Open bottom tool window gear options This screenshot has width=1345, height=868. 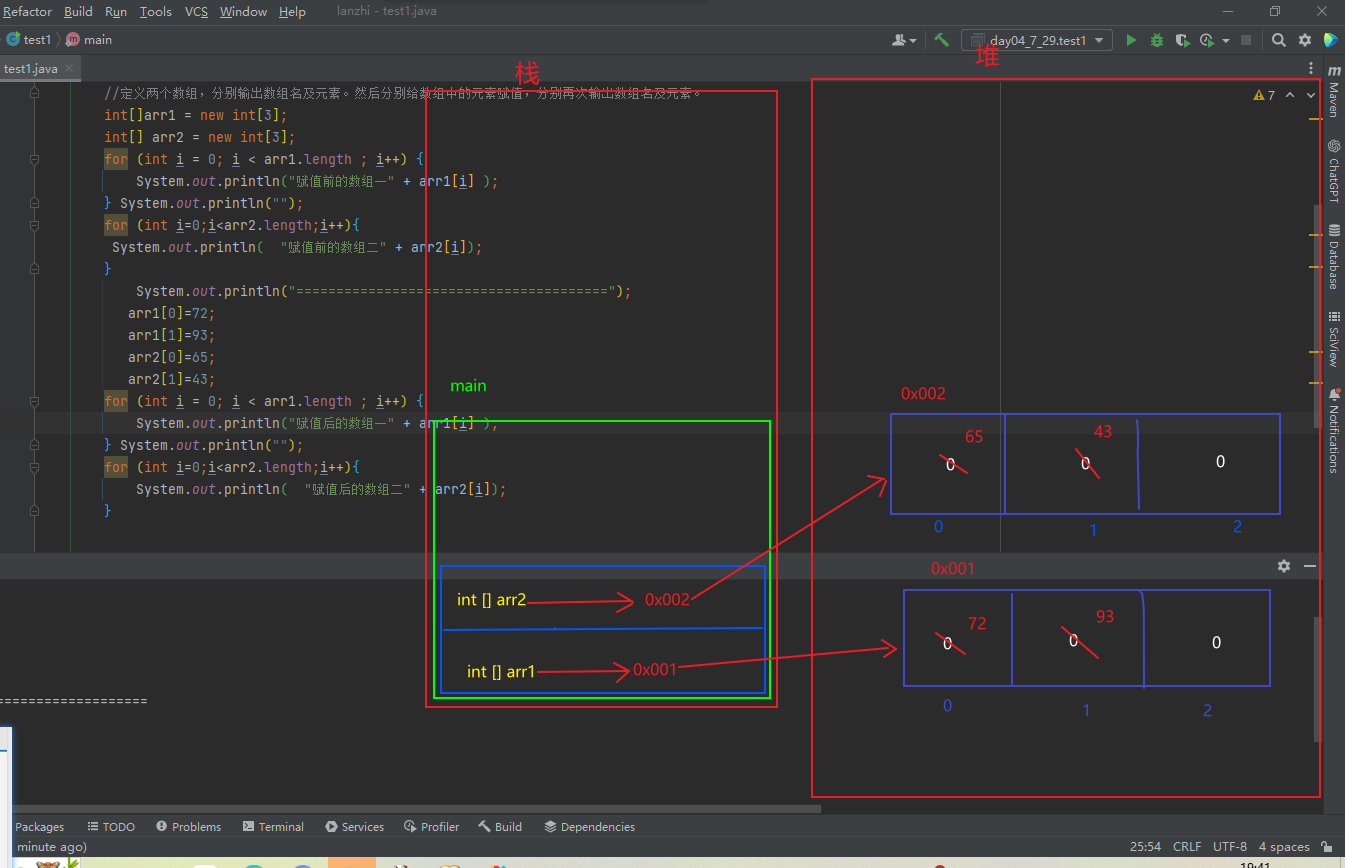tap(1284, 566)
